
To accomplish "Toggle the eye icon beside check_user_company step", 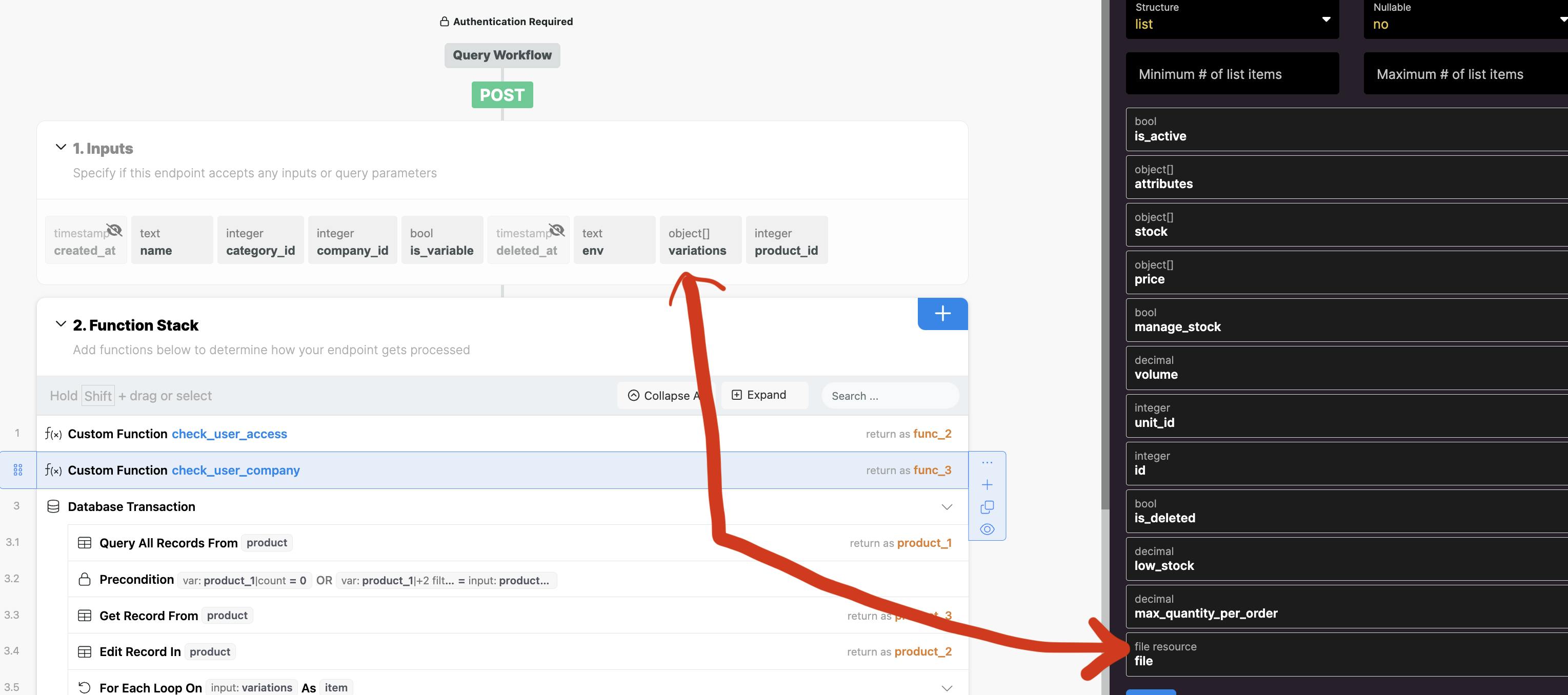I will [987, 529].
